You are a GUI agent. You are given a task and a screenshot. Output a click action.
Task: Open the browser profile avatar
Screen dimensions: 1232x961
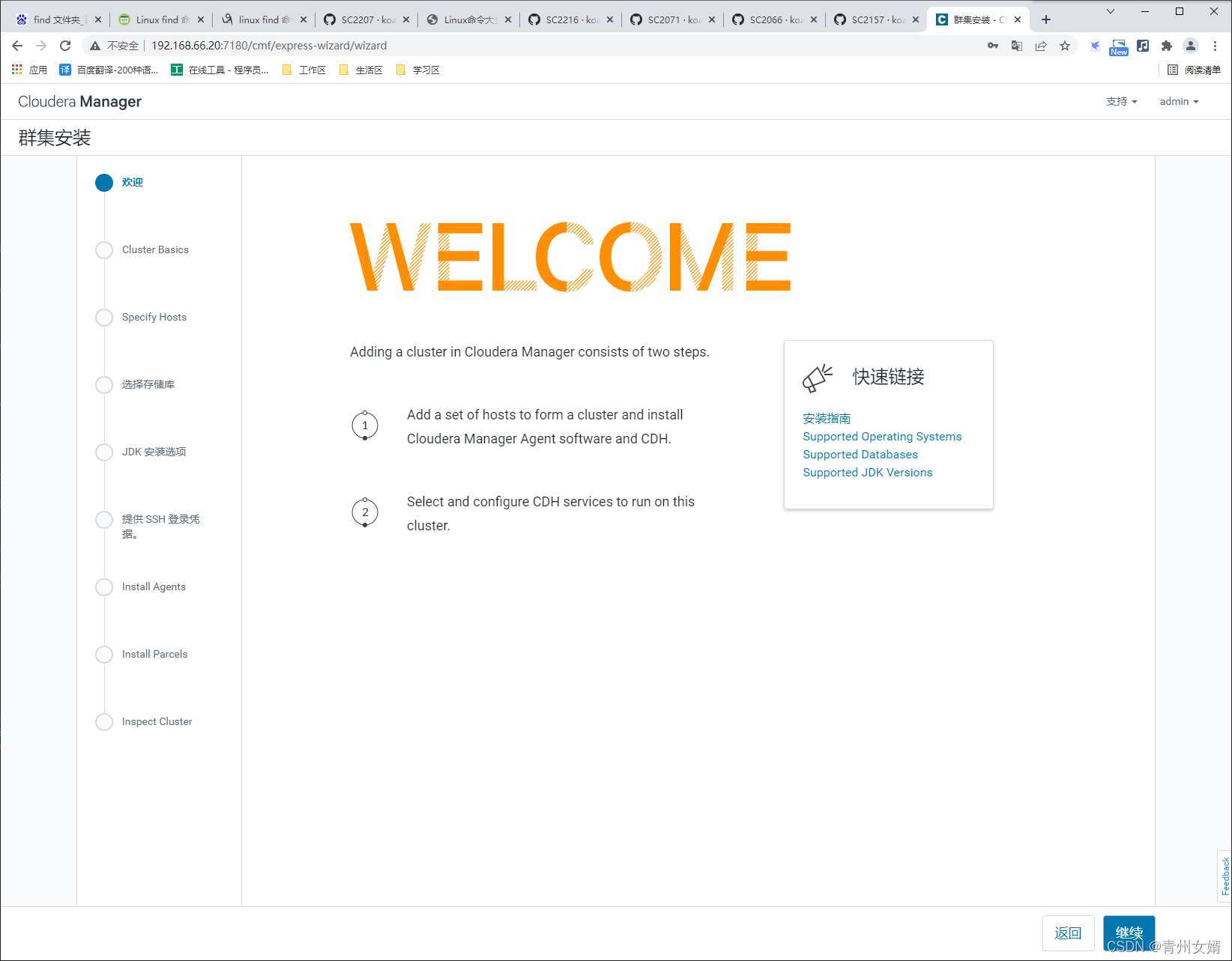click(x=1191, y=46)
